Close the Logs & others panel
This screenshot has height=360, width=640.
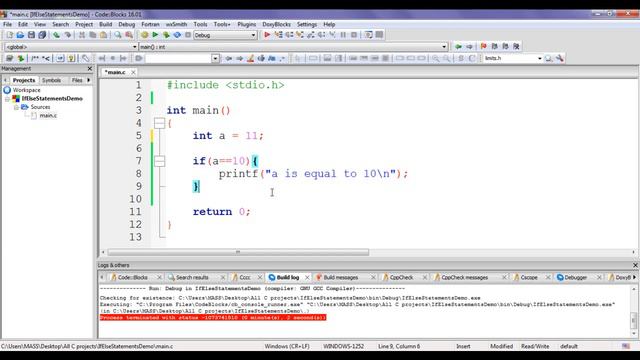pyautogui.click(x=635, y=265)
